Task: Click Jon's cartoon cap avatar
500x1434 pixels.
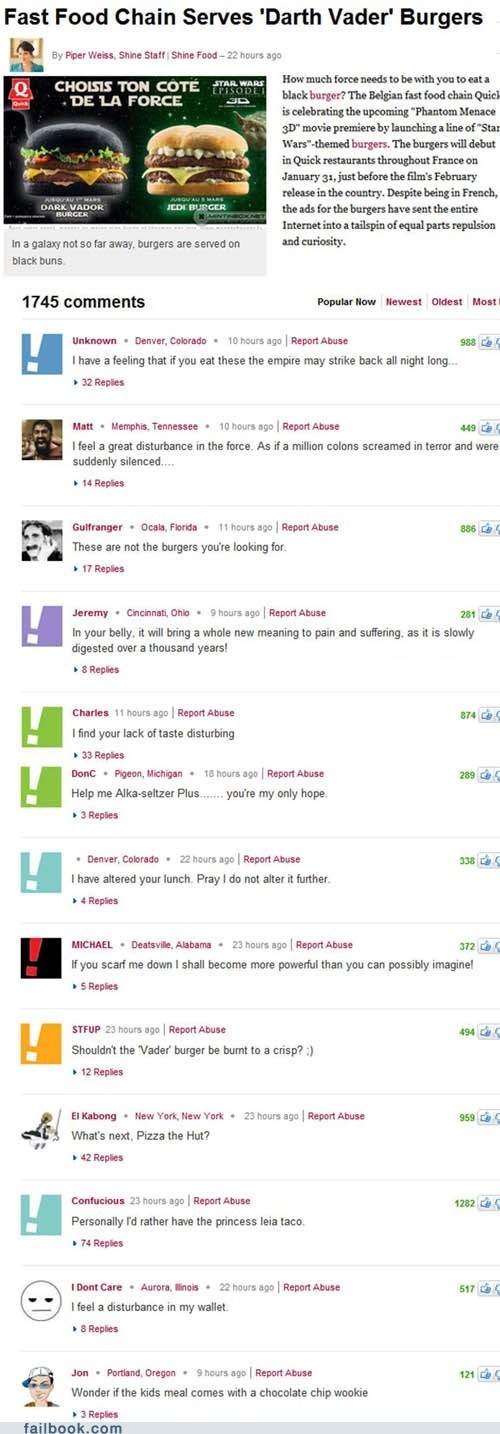Action: pyautogui.click(x=42, y=1386)
